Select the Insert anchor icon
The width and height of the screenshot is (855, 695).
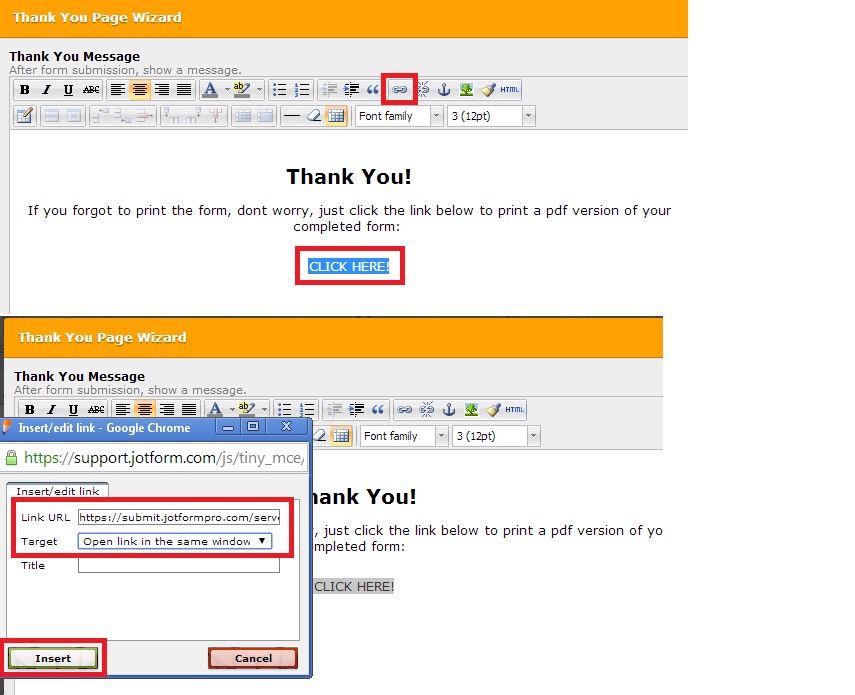pyautogui.click(x=444, y=89)
